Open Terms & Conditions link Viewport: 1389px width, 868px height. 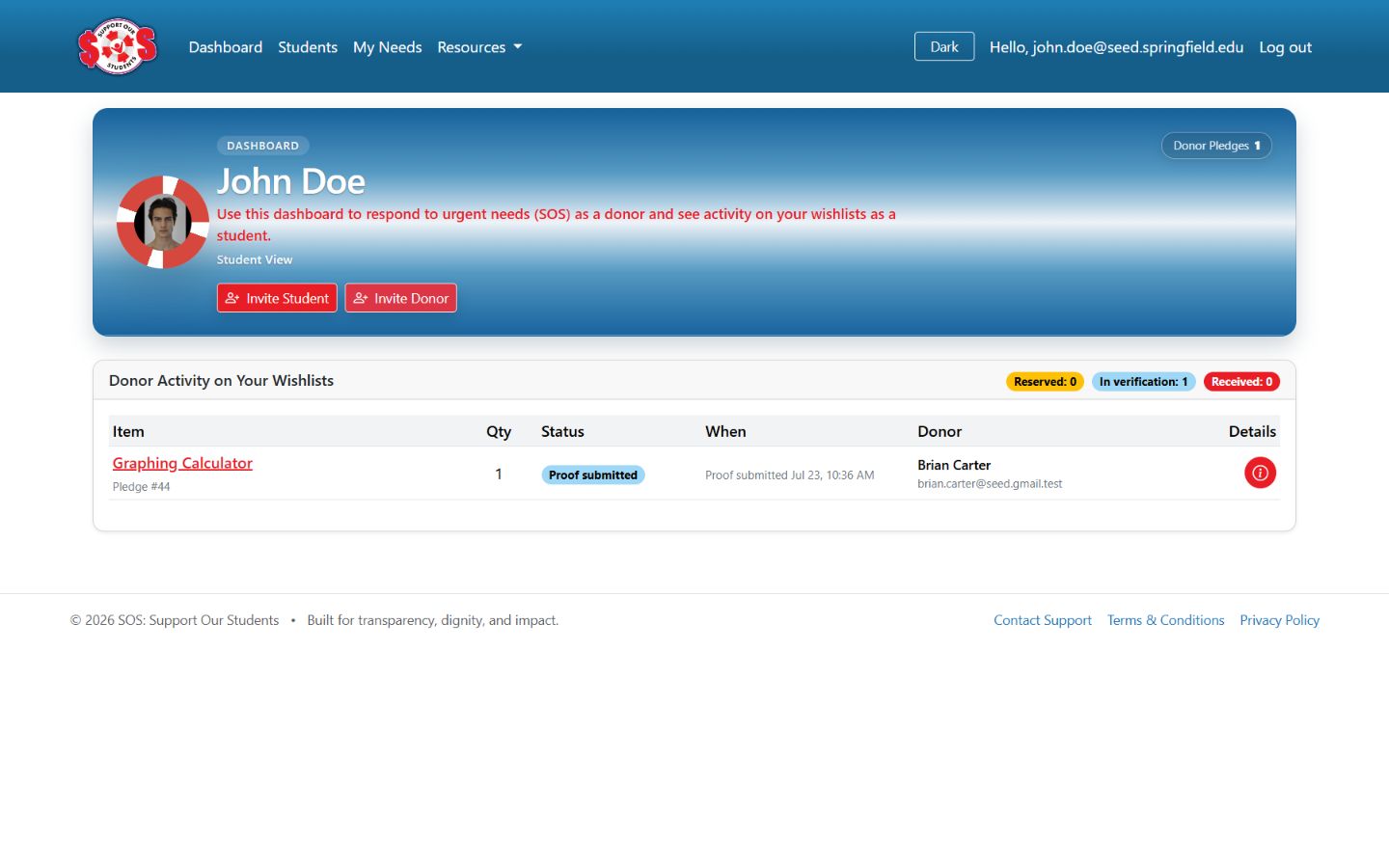pyautogui.click(x=1165, y=620)
